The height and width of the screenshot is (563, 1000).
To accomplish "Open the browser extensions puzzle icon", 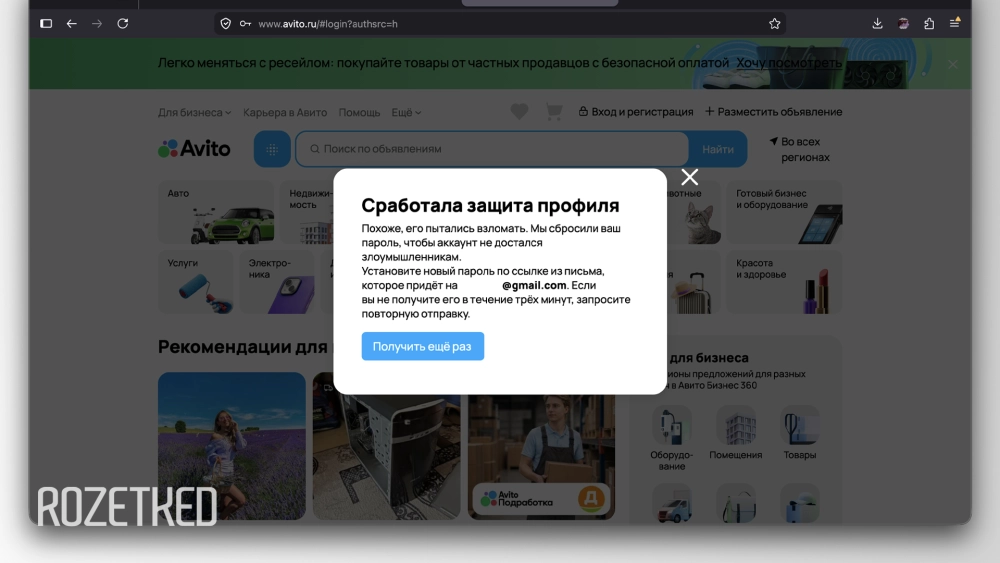I will (x=929, y=24).
